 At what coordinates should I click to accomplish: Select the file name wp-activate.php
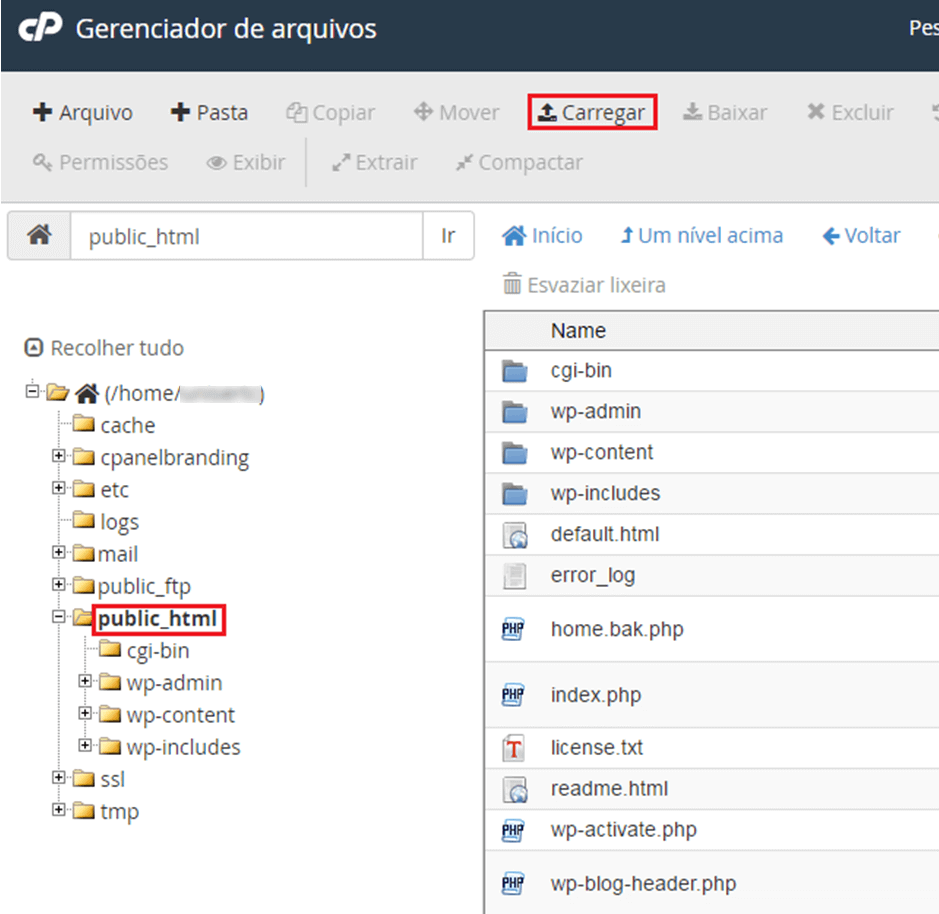623,830
